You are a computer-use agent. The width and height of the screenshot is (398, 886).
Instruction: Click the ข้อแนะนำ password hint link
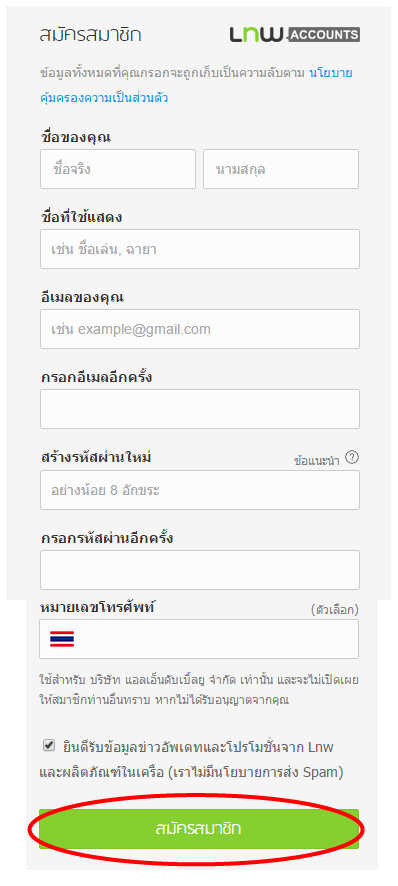317,461
